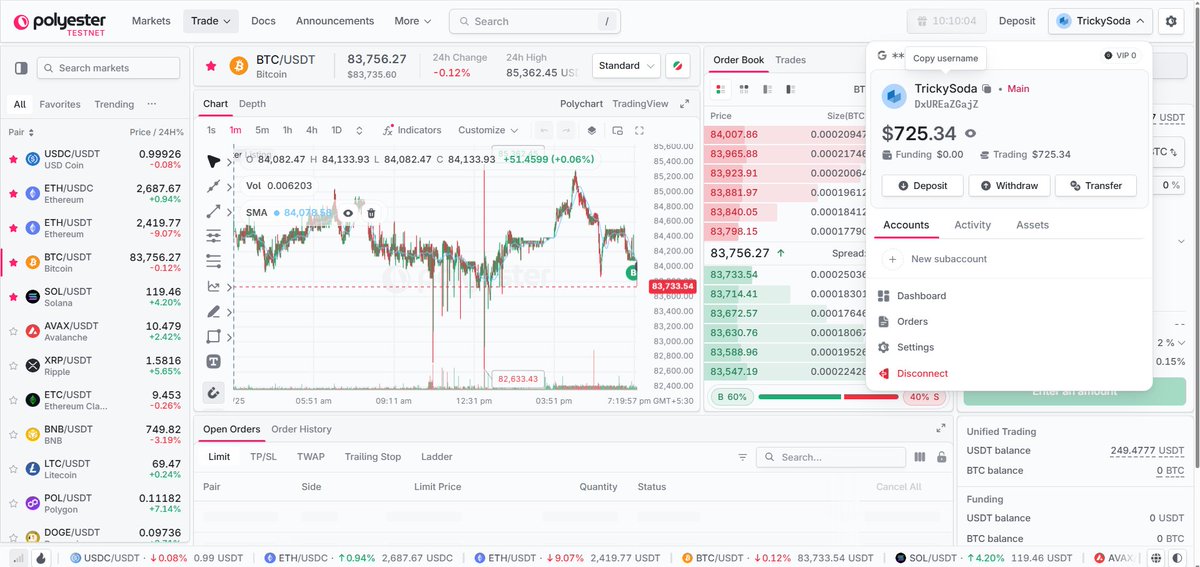This screenshot has width=1200, height=567.
Task: Redo the chart action
Action: click(566, 130)
